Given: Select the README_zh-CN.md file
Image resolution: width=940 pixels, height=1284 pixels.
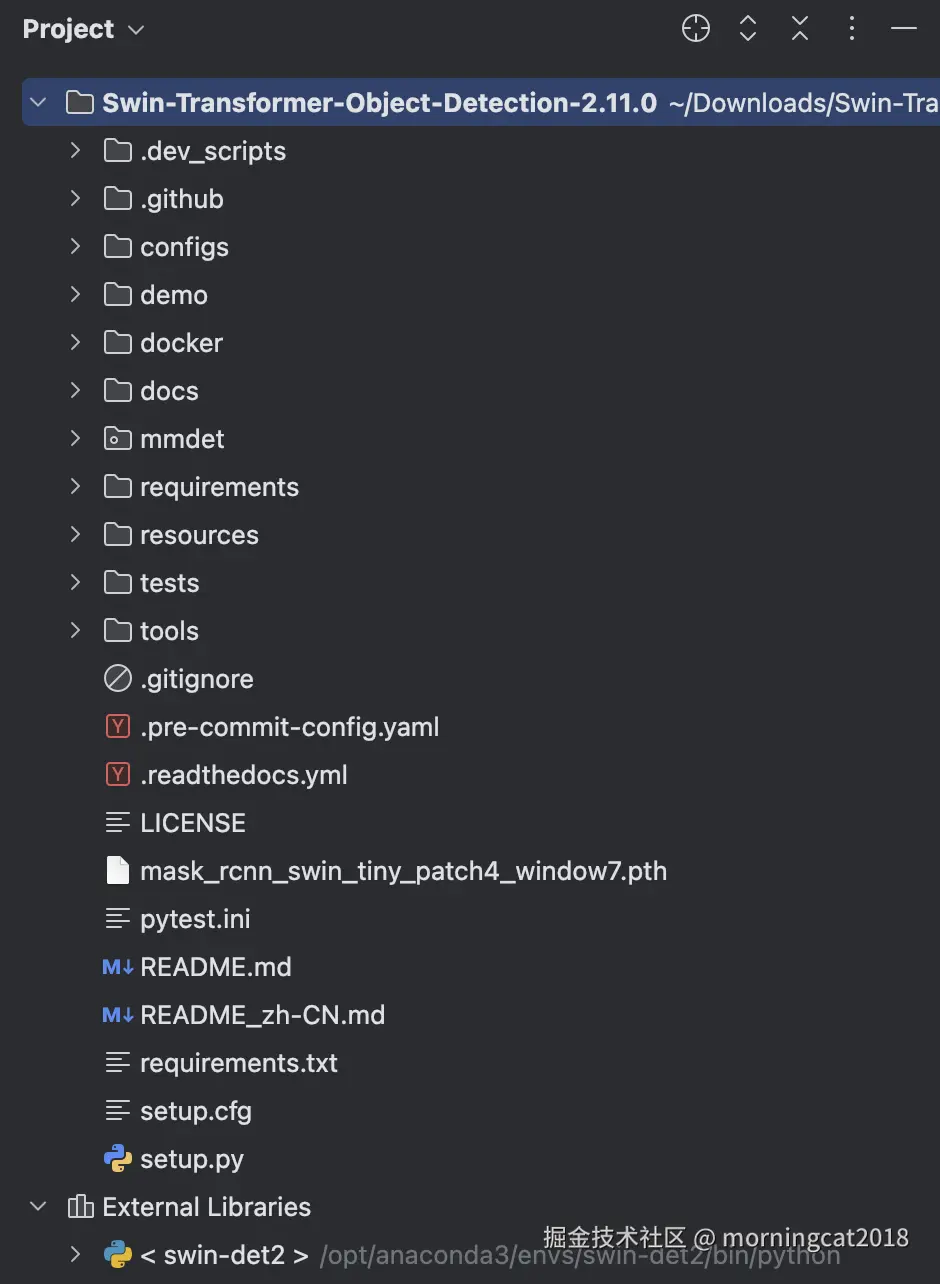Looking at the screenshot, I should click(262, 1015).
